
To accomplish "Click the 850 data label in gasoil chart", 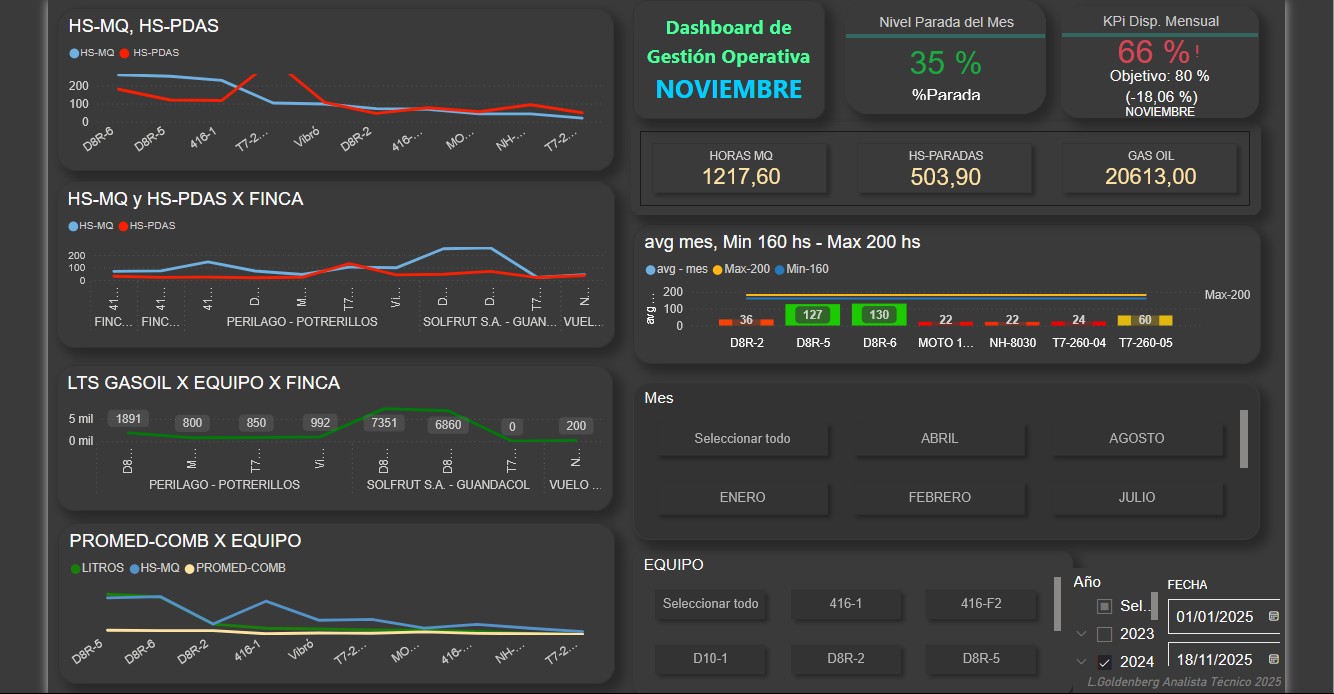I will pyautogui.click(x=256, y=423).
